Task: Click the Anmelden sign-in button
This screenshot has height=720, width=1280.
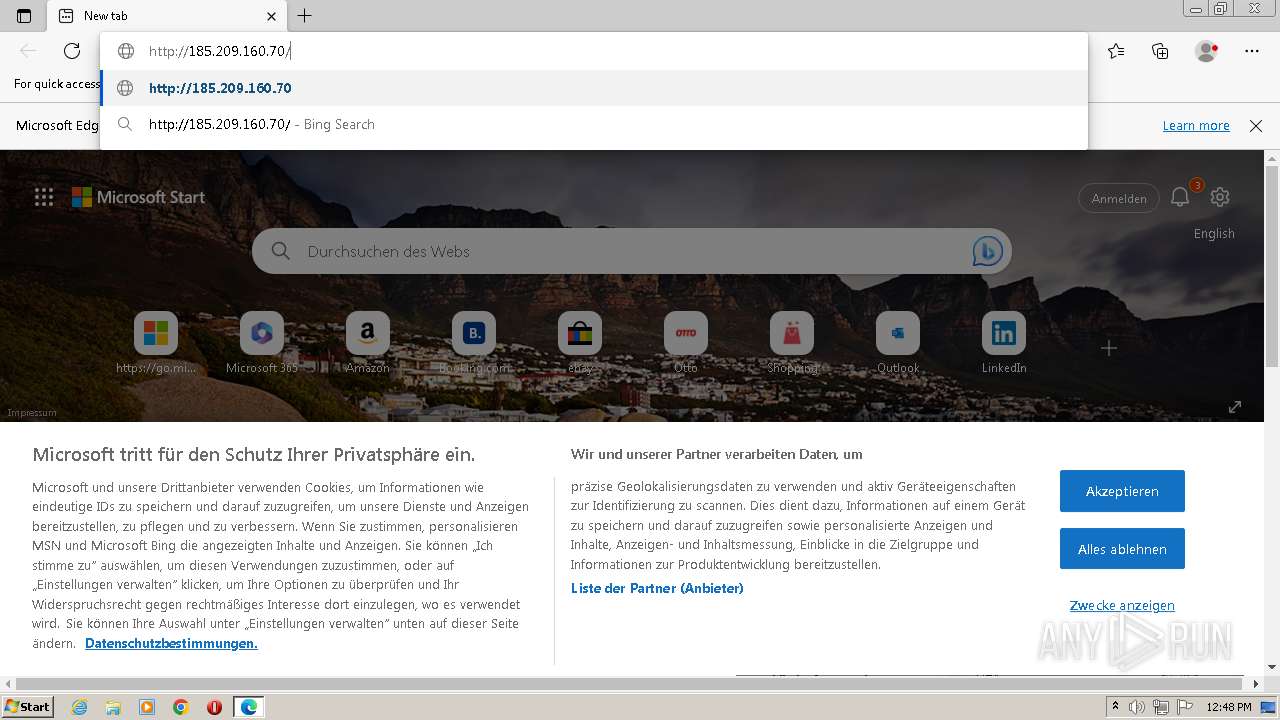Action: pyautogui.click(x=1119, y=198)
